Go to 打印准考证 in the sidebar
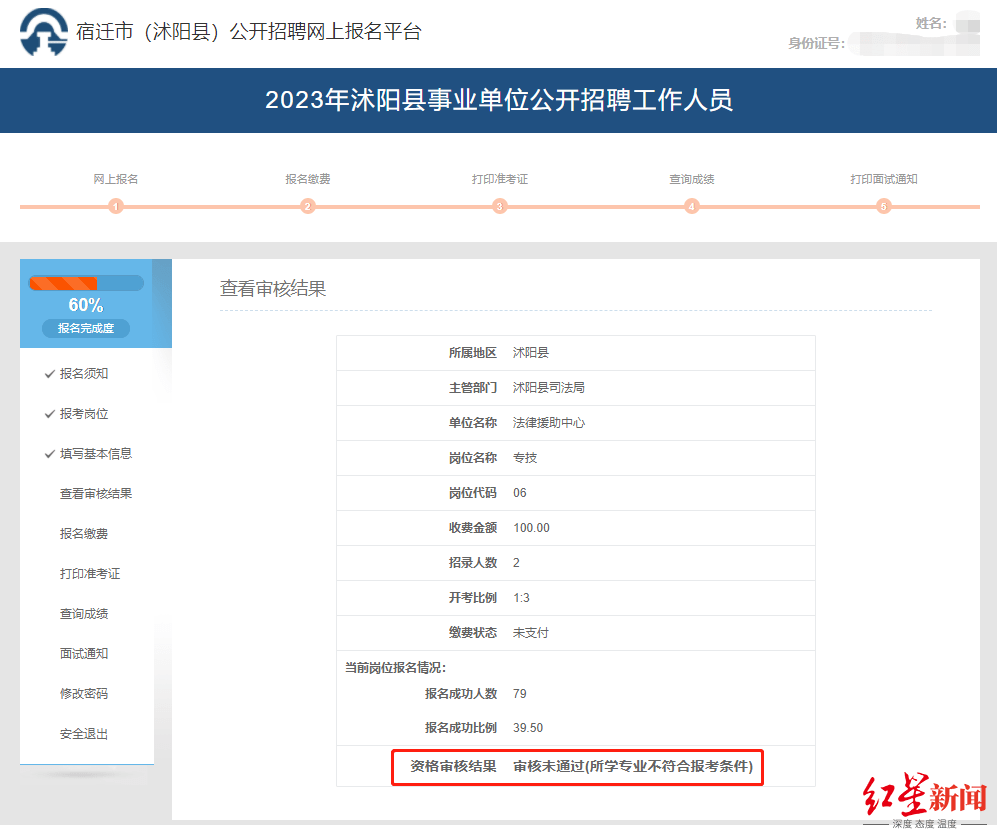This screenshot has height=840, width=997. point(90,574)
